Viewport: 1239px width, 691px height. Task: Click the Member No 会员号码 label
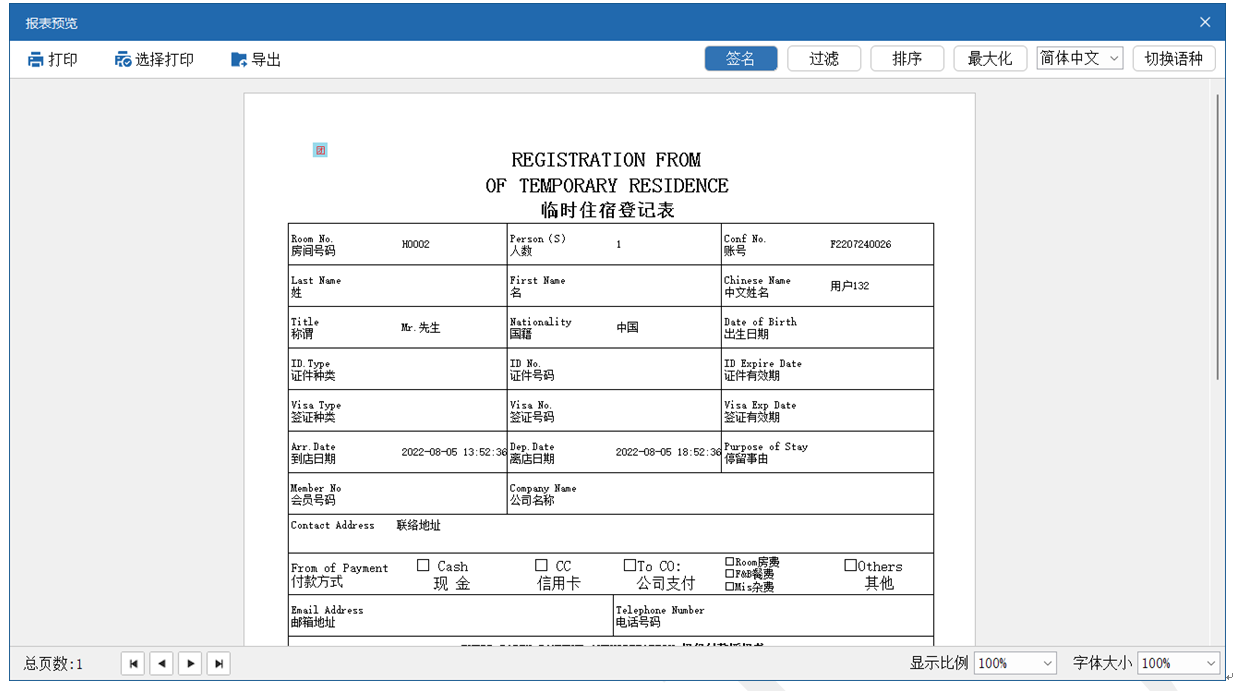coord(316,494)
